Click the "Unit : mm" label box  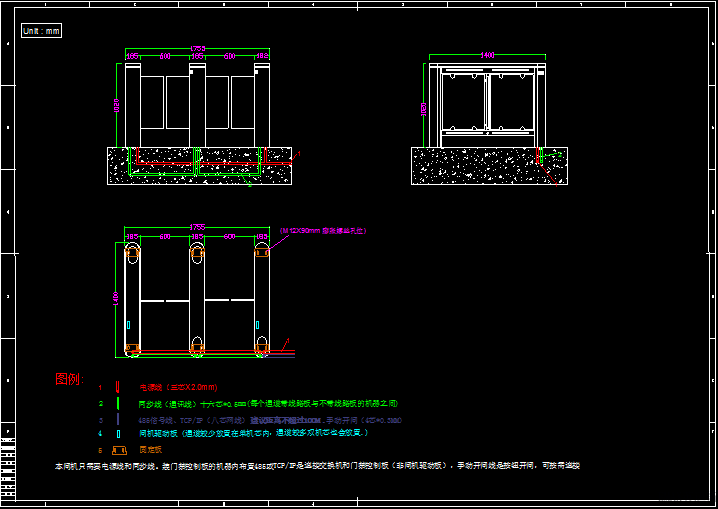pyautogui.click(x=41, y=30)
